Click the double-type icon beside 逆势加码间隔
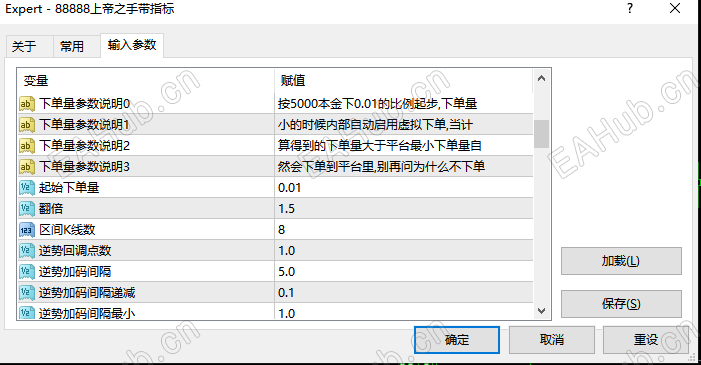The image size is (701, 365). (26, 272)
